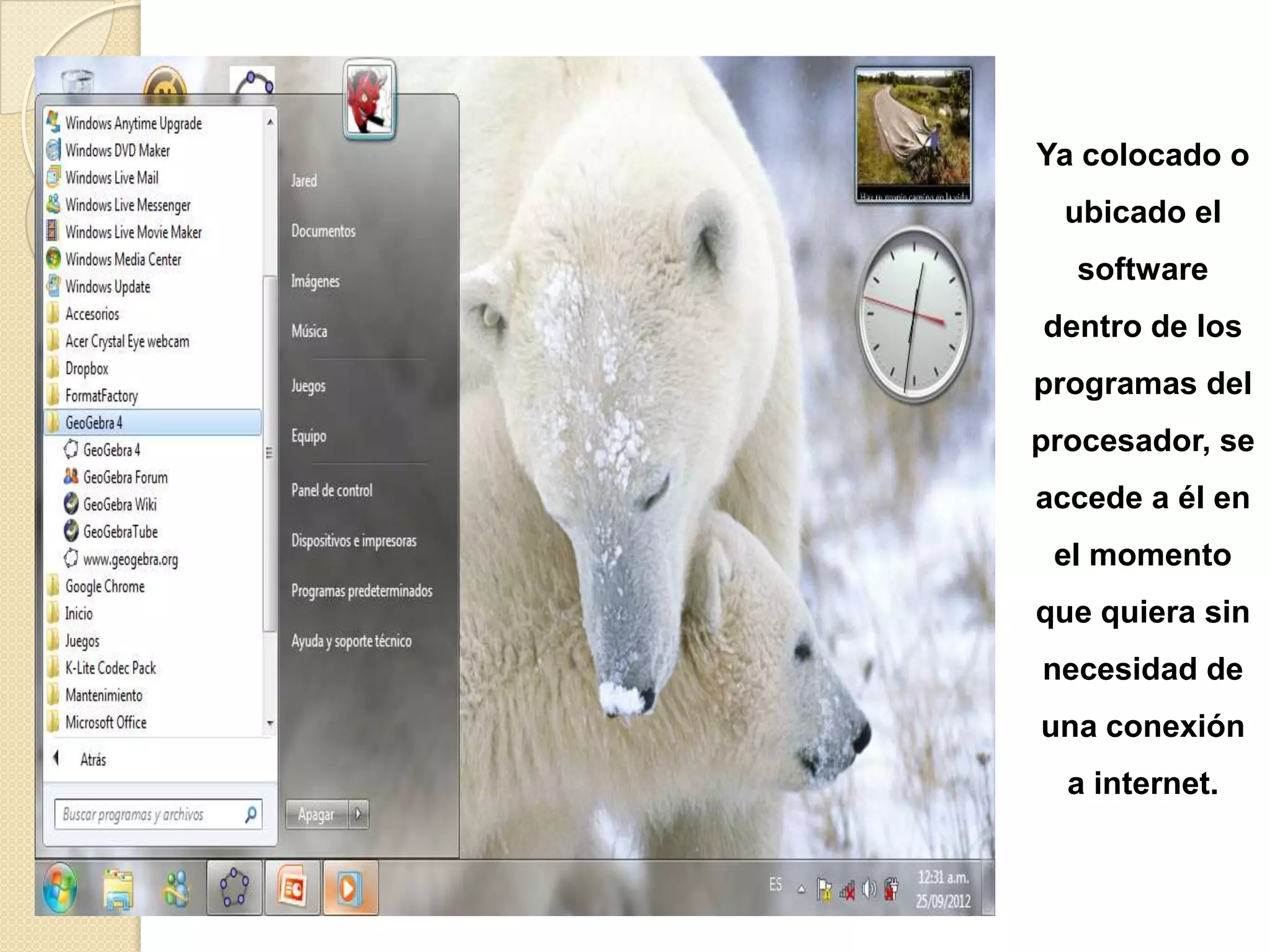The height and width of the screenshot is (952, 1270).
Task: Click the user account picture
Action: [370, 100]
